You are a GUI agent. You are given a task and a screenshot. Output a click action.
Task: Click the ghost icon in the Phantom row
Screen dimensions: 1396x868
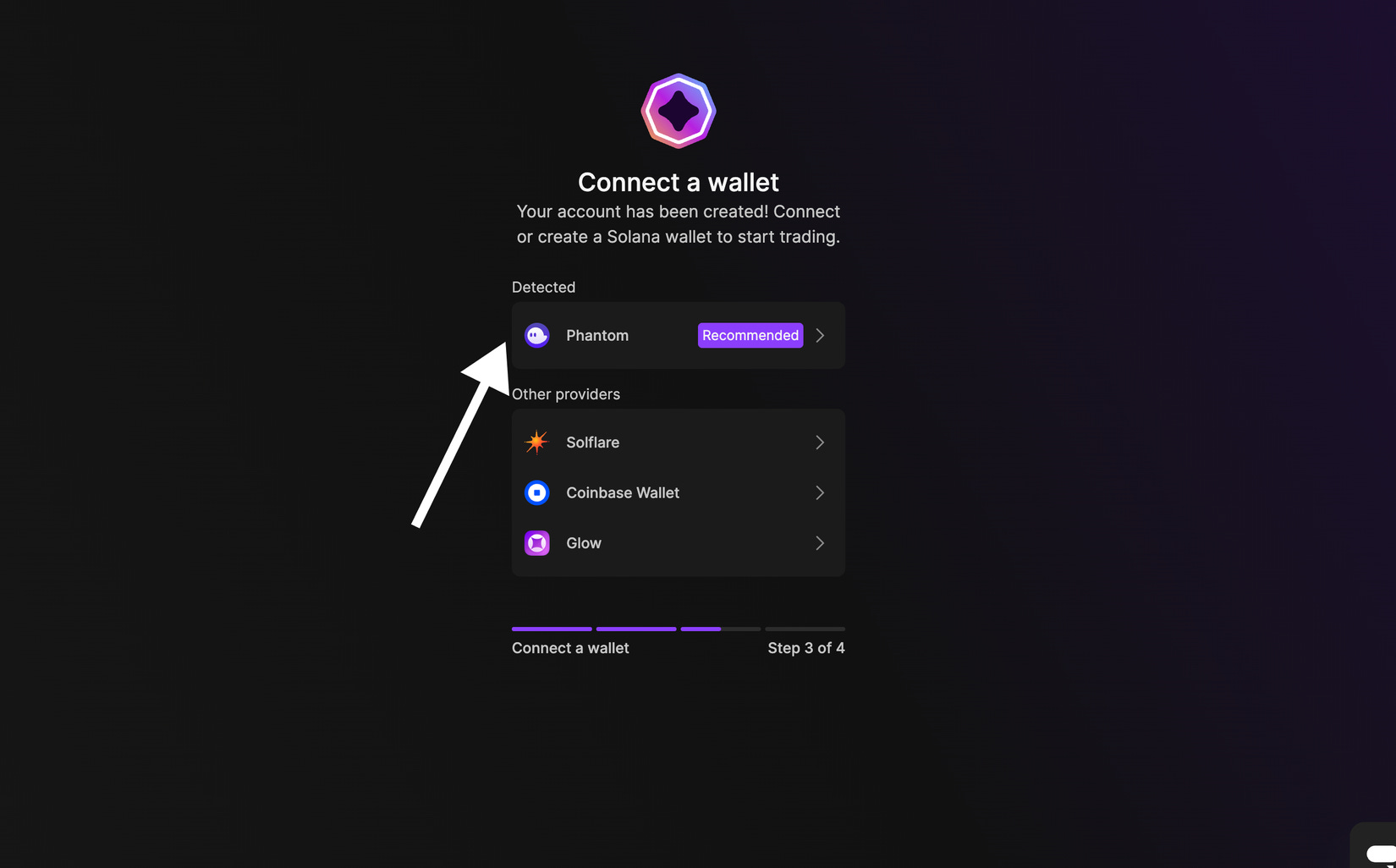[x=537, y=335]
